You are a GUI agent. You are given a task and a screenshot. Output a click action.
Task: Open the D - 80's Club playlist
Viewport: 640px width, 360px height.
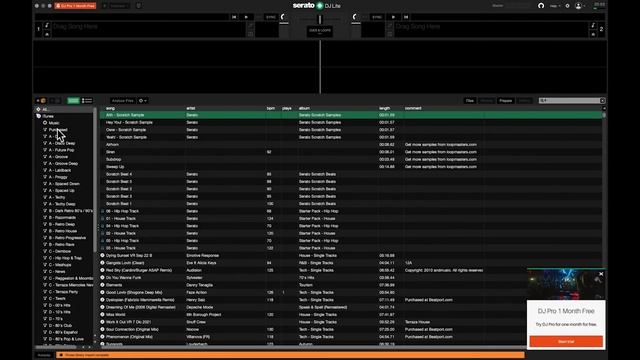(60, 325)
